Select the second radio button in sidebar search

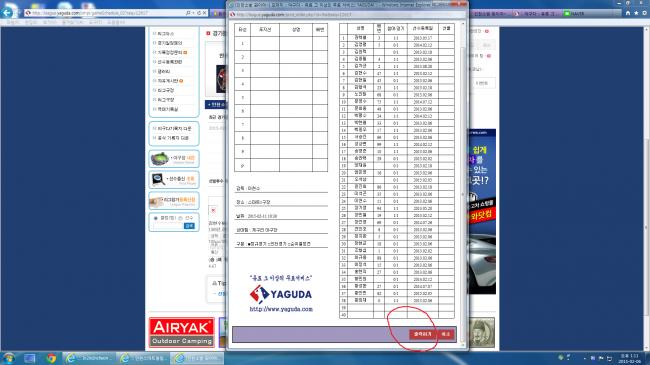click(180, 218)
